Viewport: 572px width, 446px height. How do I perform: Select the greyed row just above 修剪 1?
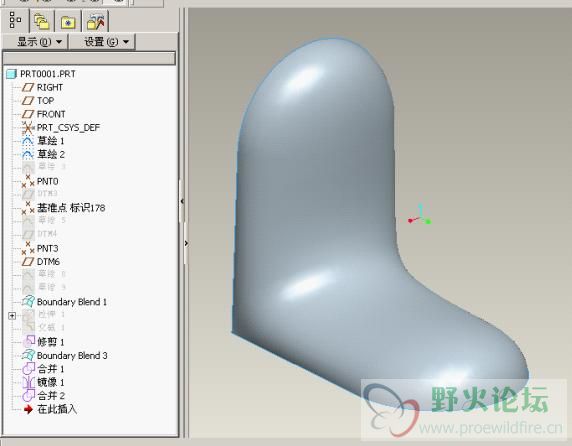(44, 328)
